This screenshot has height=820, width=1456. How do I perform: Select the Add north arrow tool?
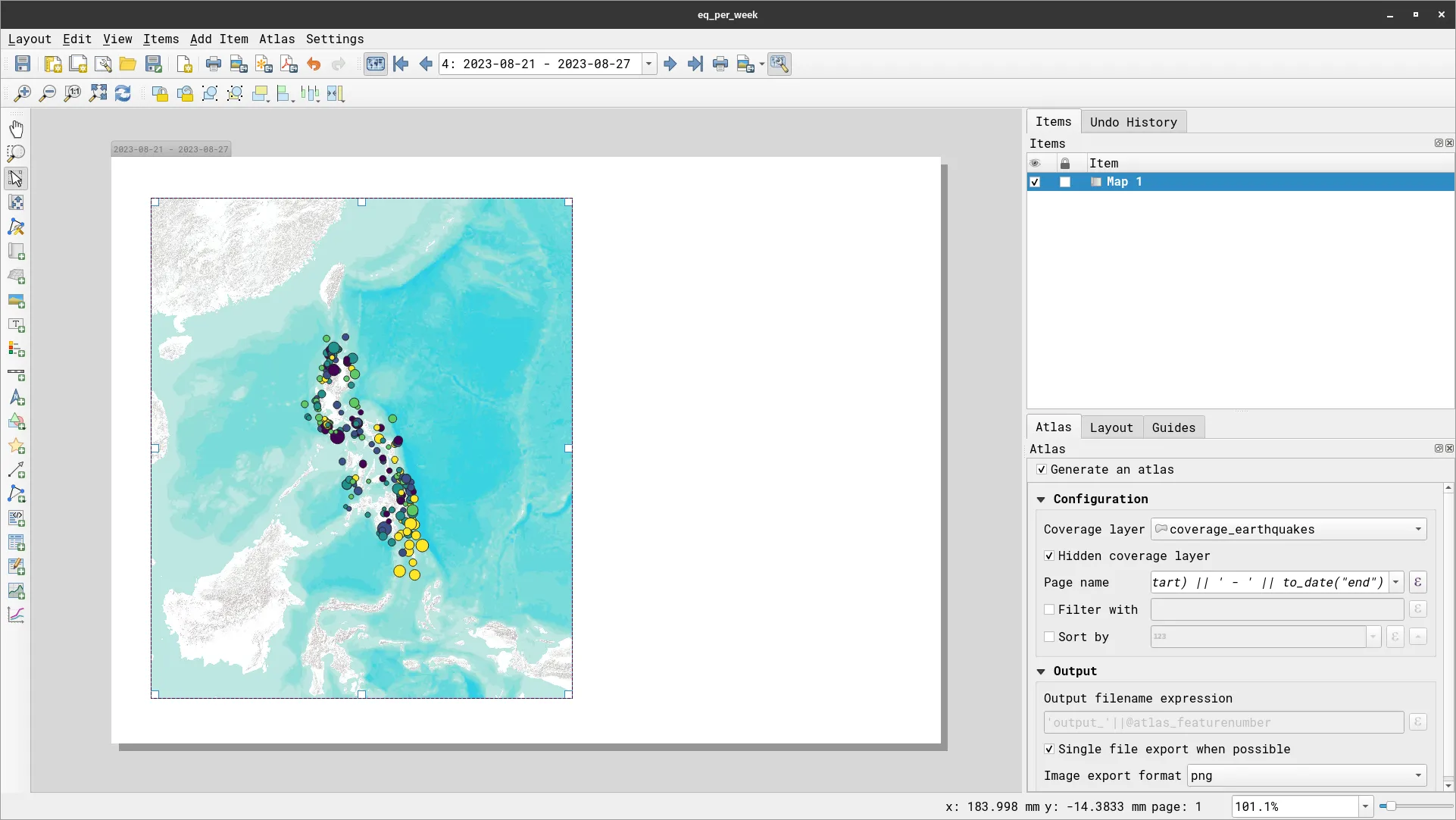pyautogui.click(x=17, y=398)
